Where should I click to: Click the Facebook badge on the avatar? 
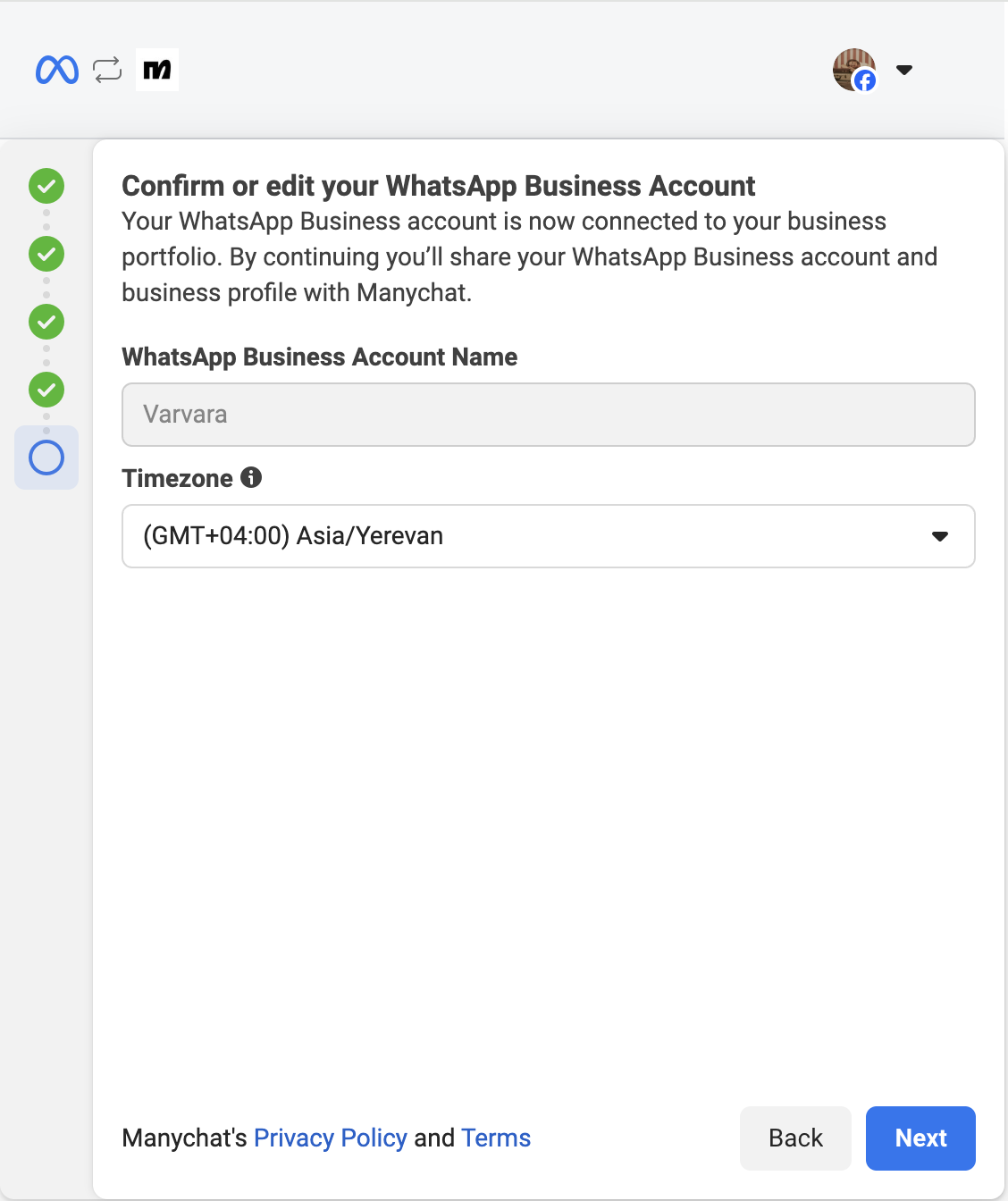tap(865, 81)
